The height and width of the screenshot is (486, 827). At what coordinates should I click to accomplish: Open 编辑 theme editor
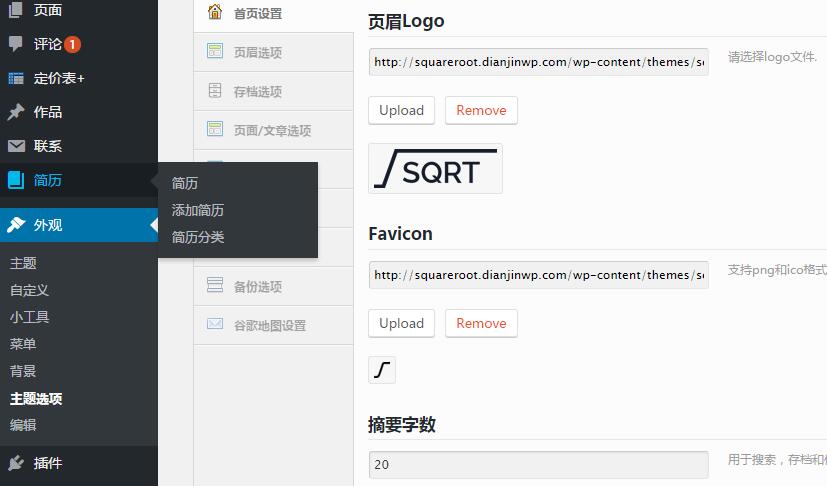23,425
